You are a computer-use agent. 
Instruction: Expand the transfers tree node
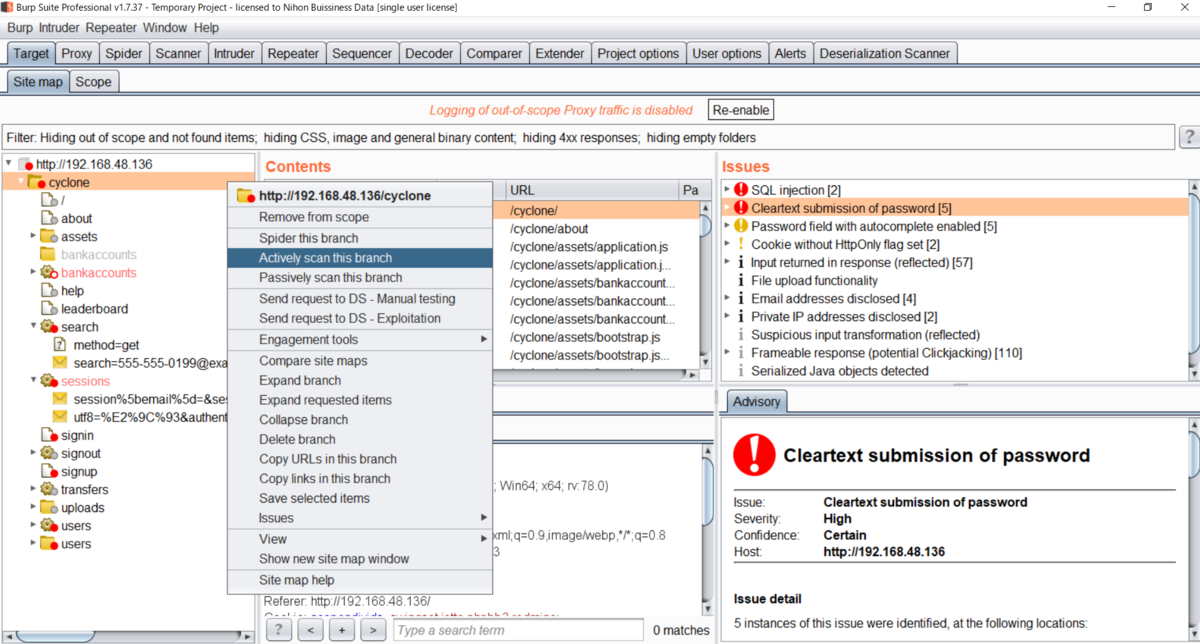coord(33,489)
